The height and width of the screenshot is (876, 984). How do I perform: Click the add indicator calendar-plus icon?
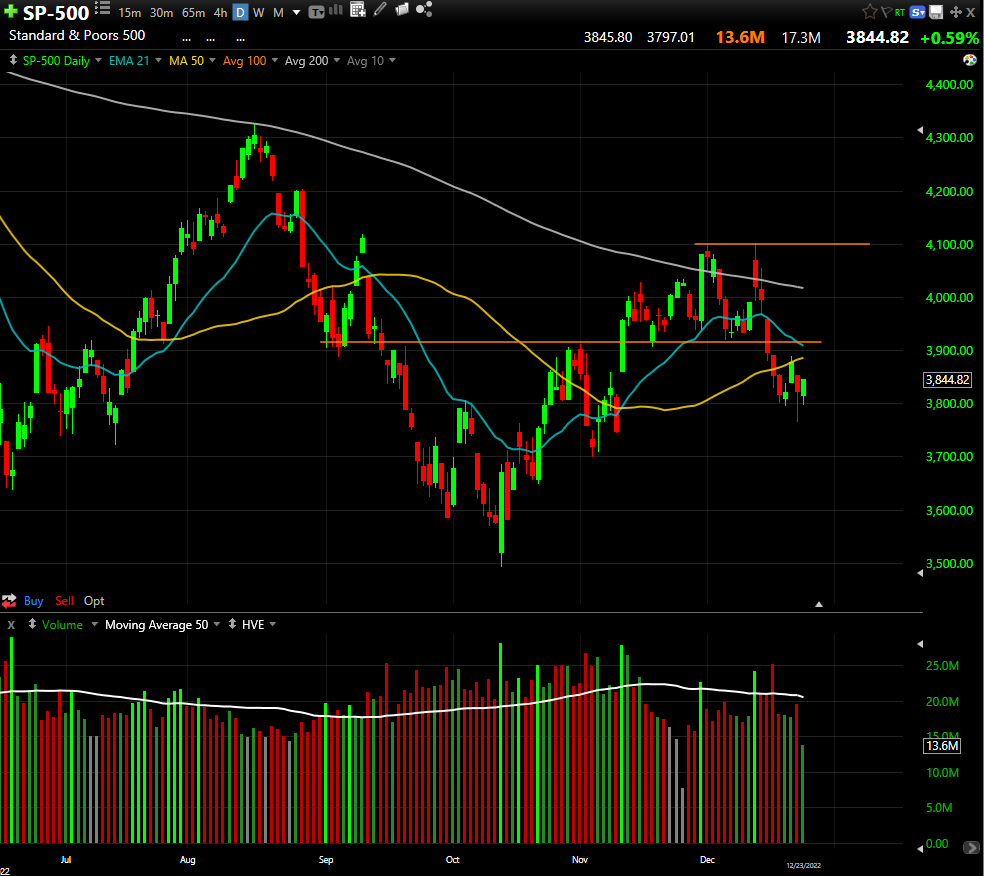pos(358,9)
